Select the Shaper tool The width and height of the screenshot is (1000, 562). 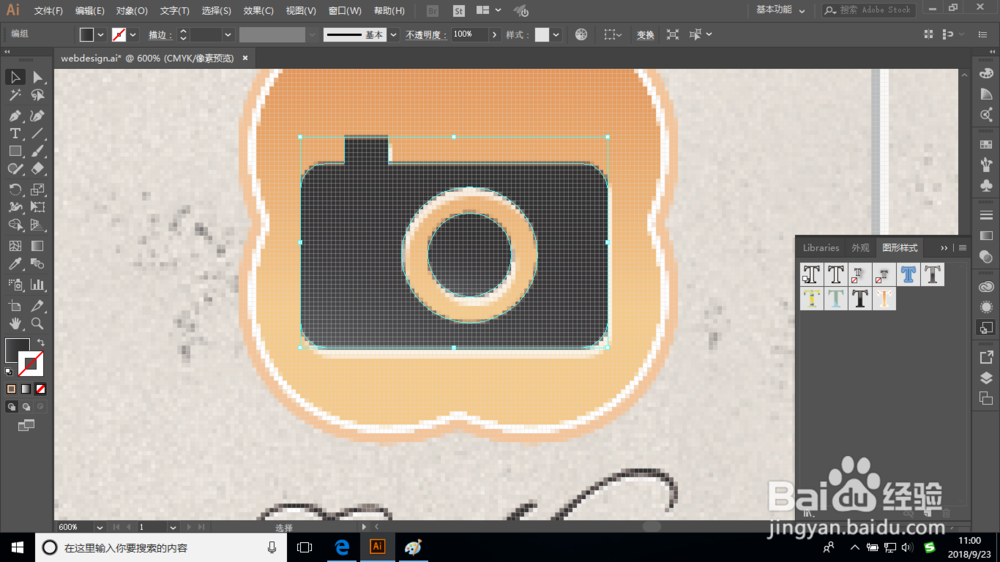click(15, 169)
